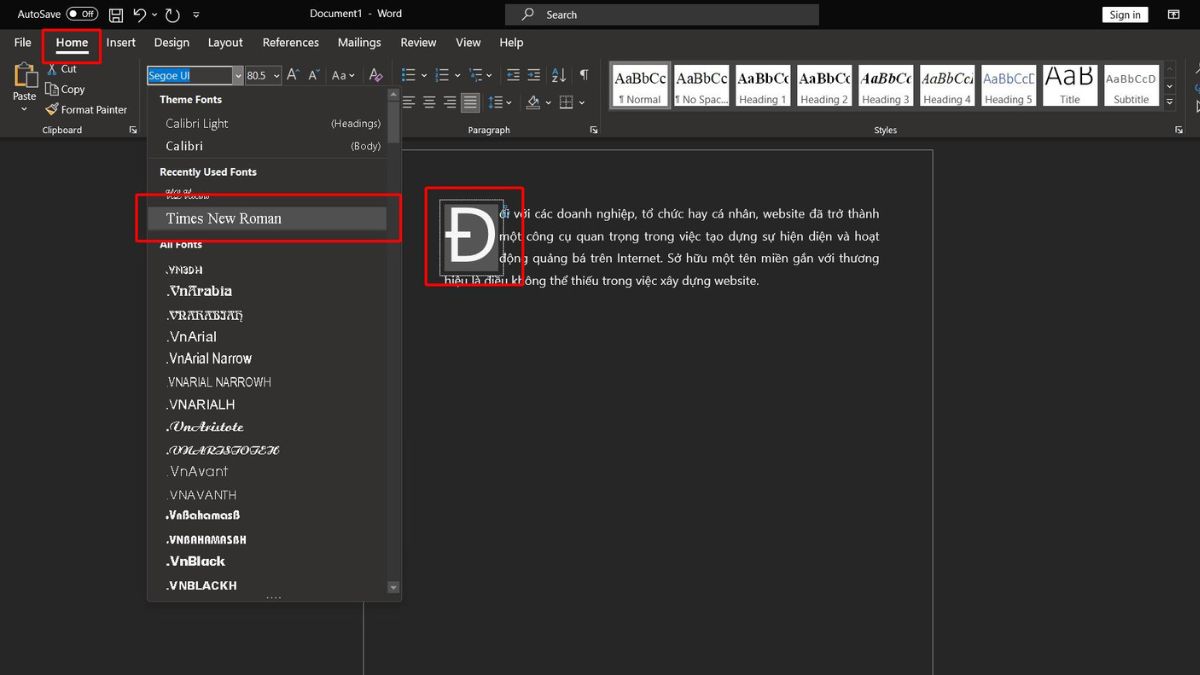
Task: Choose Calibri Light theme font
Action: (x=267, y=124)
